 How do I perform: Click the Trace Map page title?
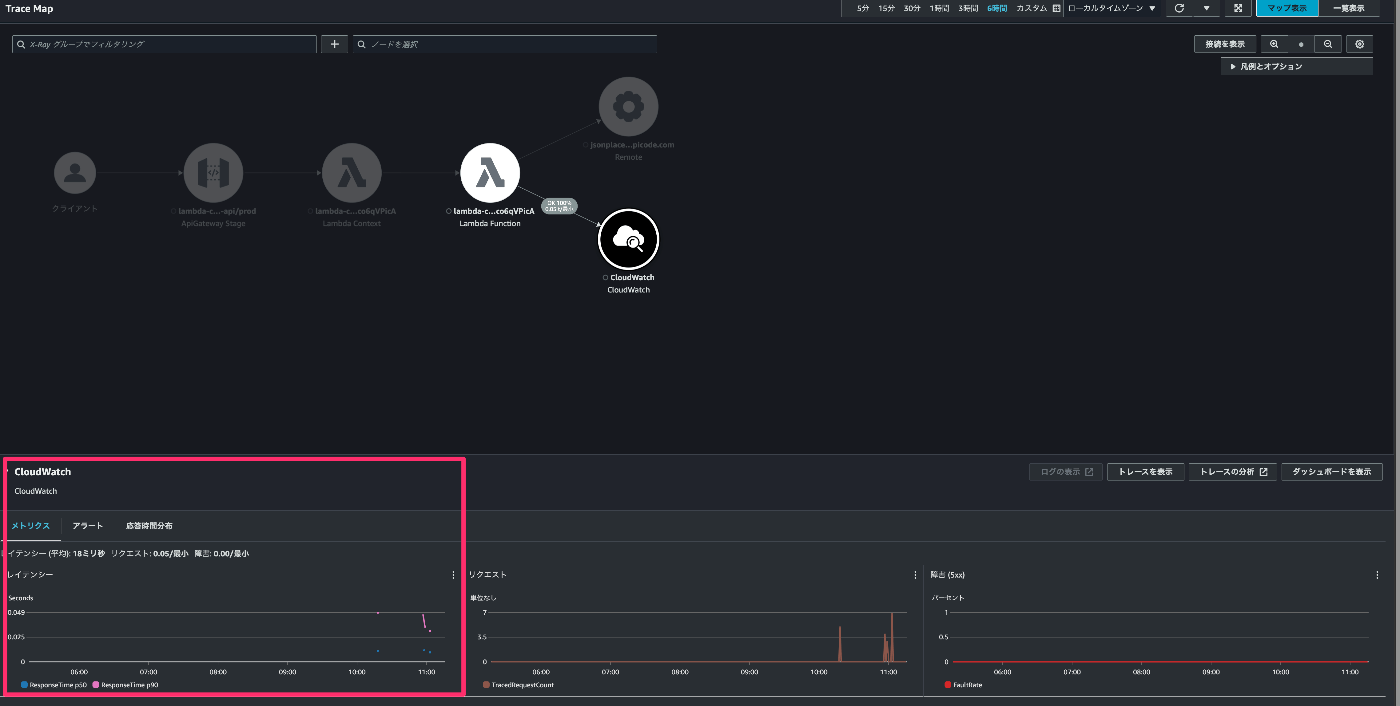[x=30, y=8]
